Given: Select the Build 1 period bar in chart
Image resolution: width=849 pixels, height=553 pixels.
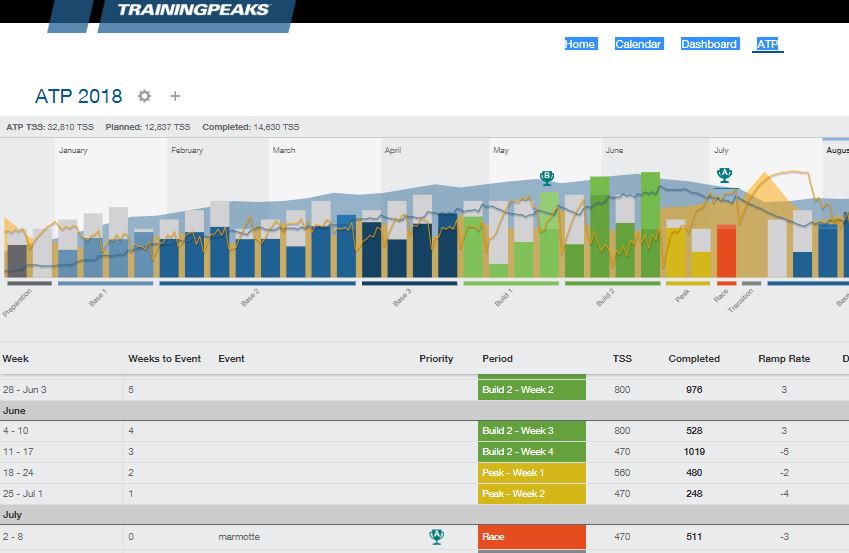Looking at the screenshot, I should click(x=511, y=283).
